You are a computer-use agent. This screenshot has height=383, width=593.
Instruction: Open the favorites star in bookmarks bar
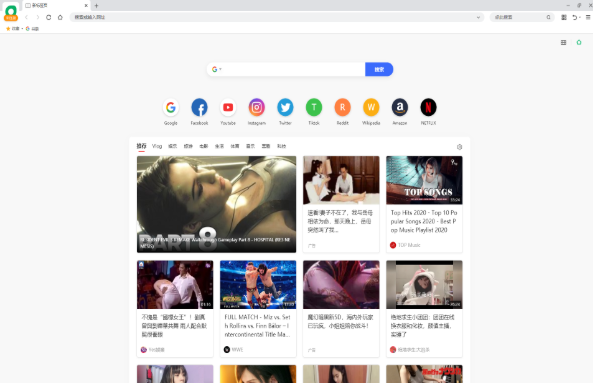pos(8,28)
